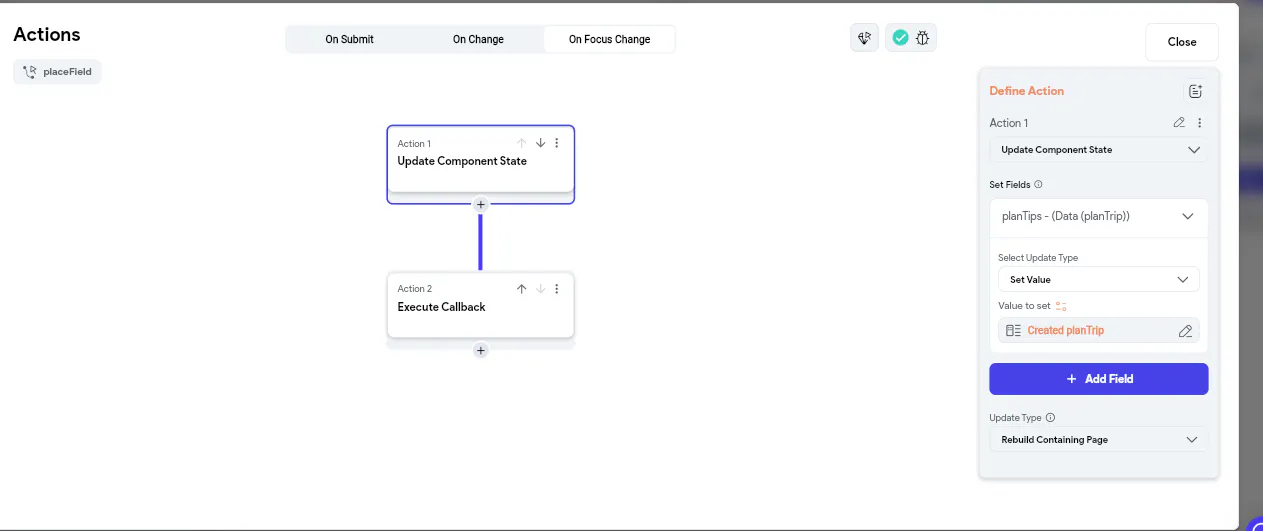The width and height of the screenshot is (1263, 531).
Task: Open three-dot menu on Action 2 card
Action: coord(557,289)
